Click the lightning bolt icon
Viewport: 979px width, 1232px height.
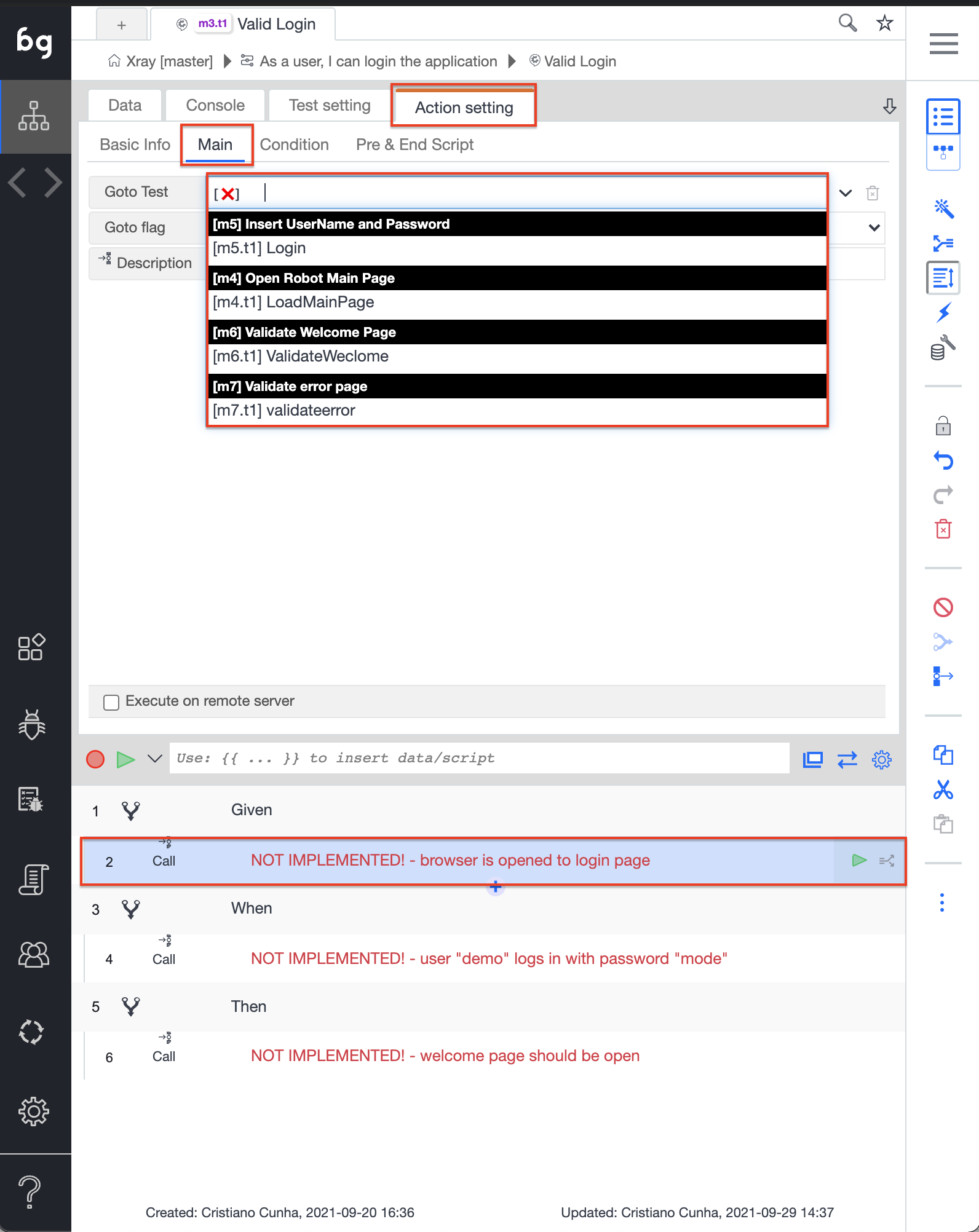[943, 313]
